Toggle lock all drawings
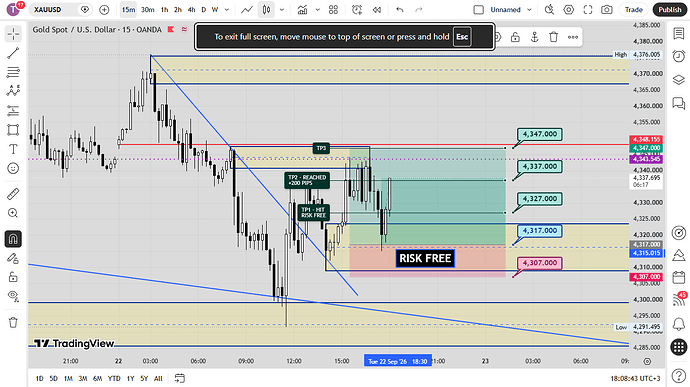Screen dimensions: 690x387 click(13, 277)
